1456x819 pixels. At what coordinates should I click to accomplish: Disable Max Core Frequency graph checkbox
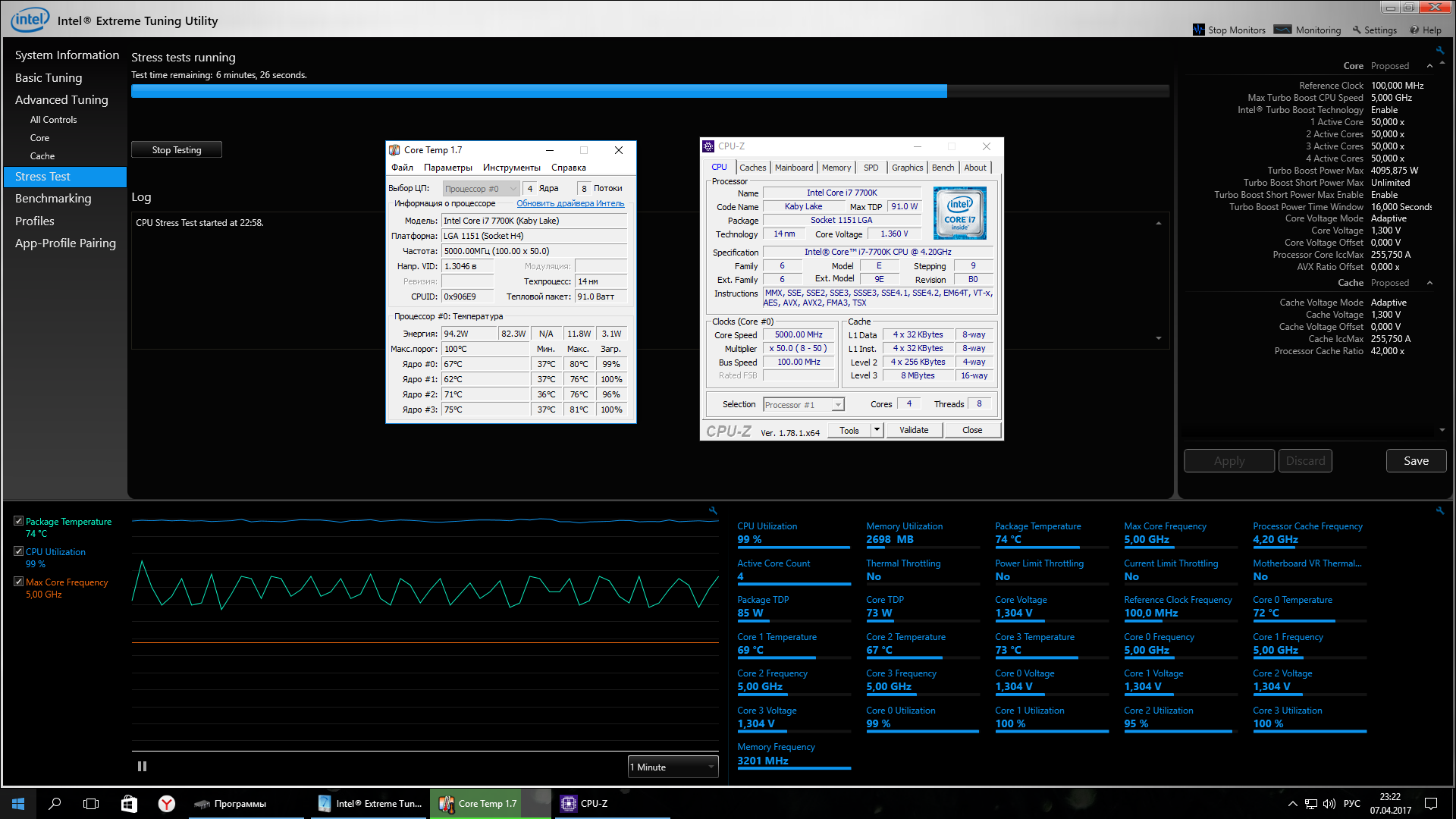tap(18, 582)
